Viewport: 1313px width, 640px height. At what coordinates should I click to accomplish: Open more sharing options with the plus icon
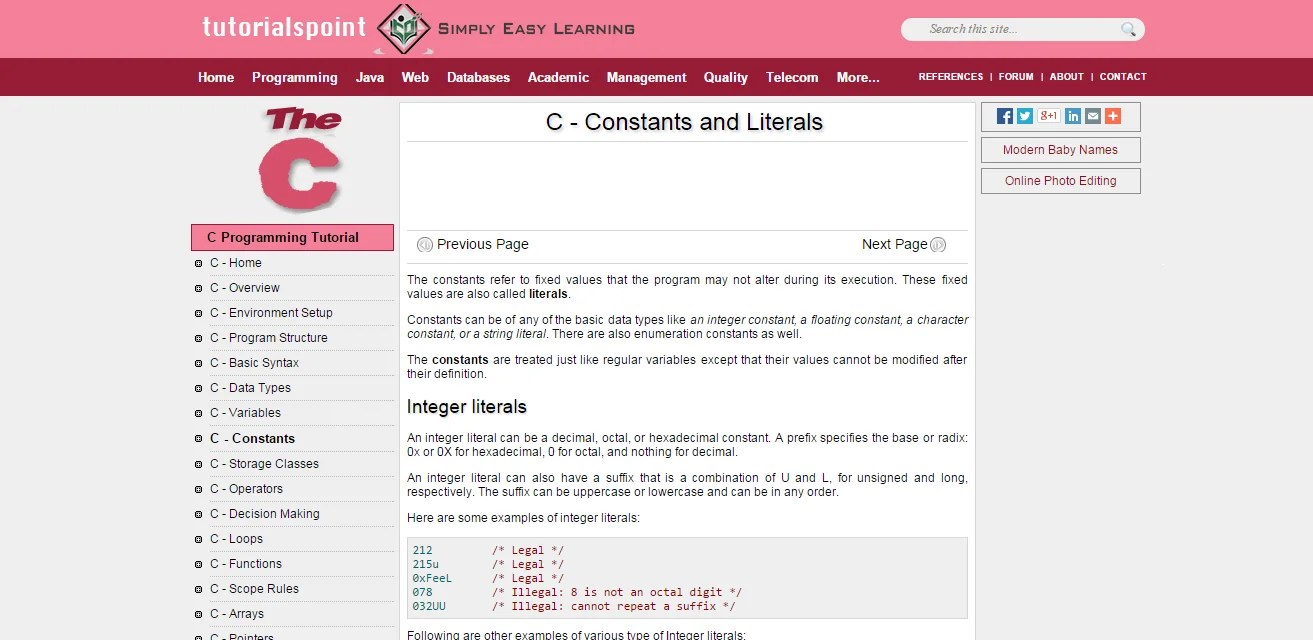click(x=1112, y=115)
